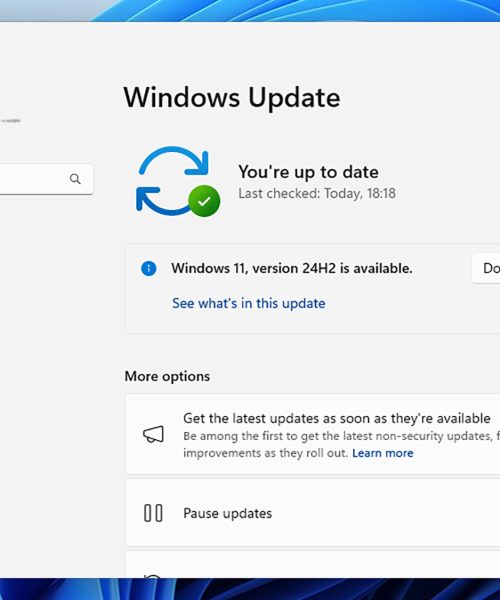
Task: Select Get the latest updates as soon as available
Action: pyautogui.click(x=313, y=434)
